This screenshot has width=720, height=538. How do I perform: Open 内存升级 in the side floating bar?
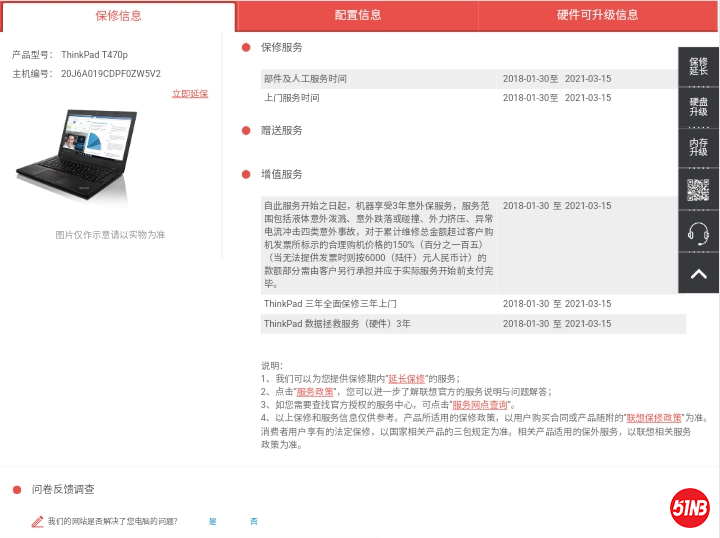[x=698, y=147]
